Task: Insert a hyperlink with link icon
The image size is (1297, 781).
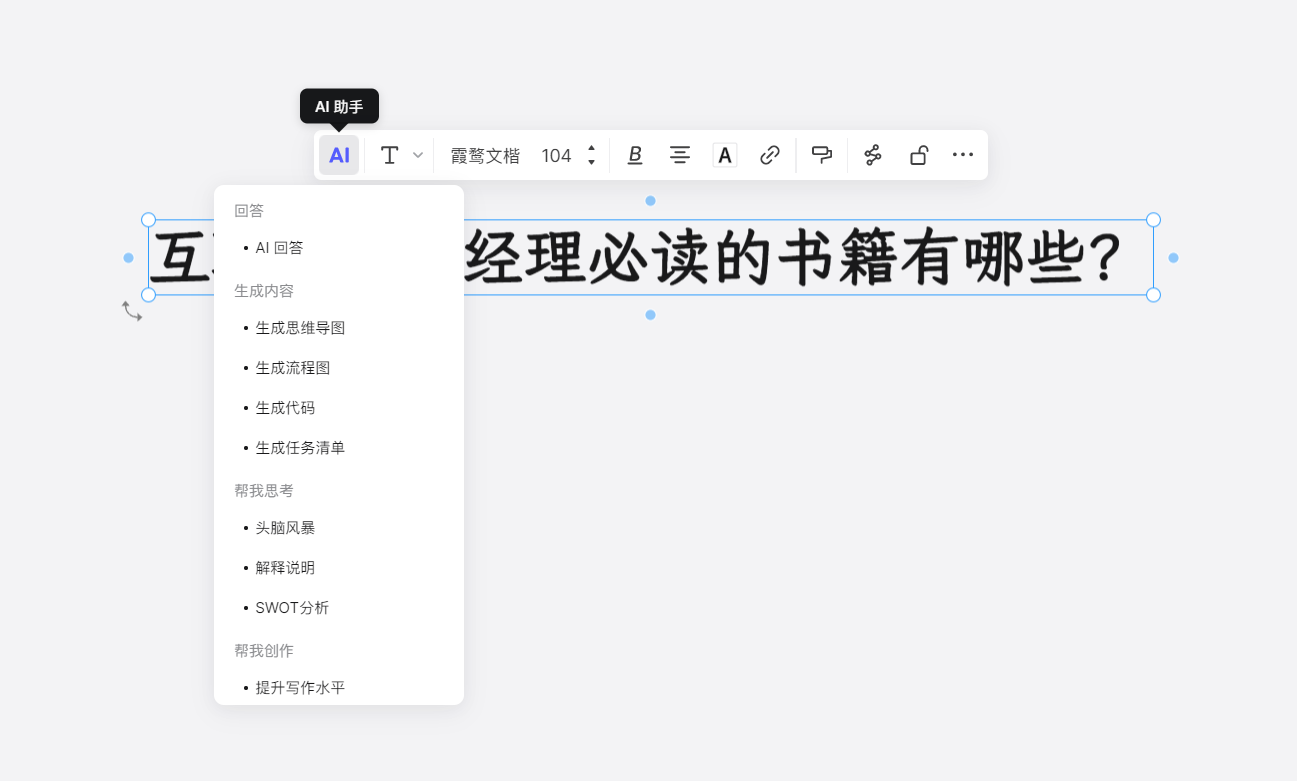Action: point(770,155)
